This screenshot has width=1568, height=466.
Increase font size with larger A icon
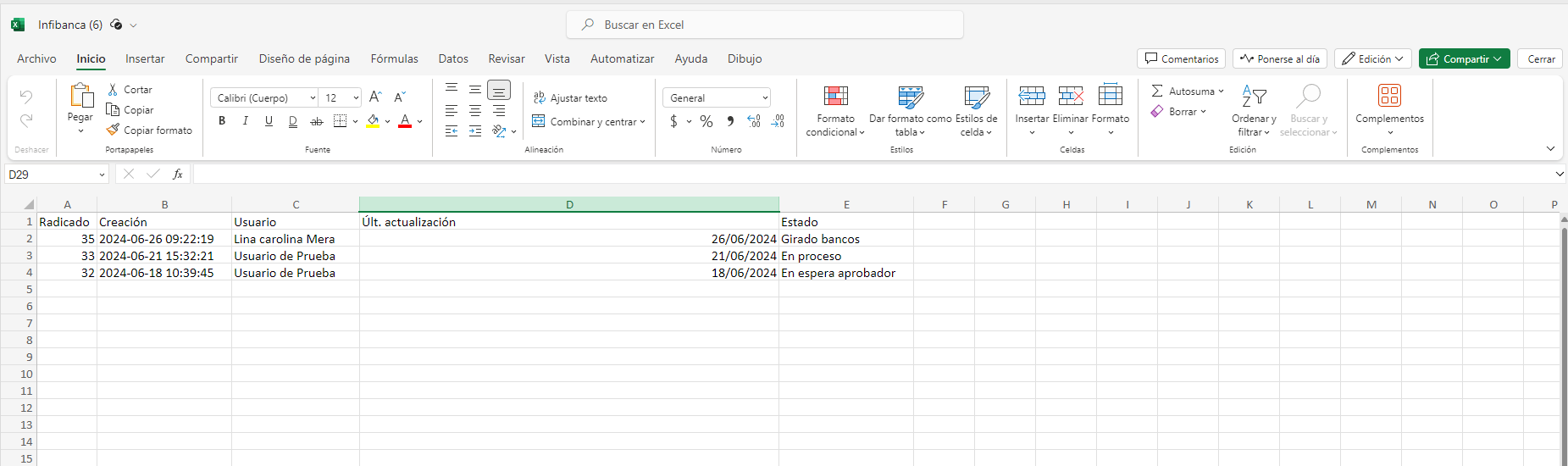(x=375, y=97)
